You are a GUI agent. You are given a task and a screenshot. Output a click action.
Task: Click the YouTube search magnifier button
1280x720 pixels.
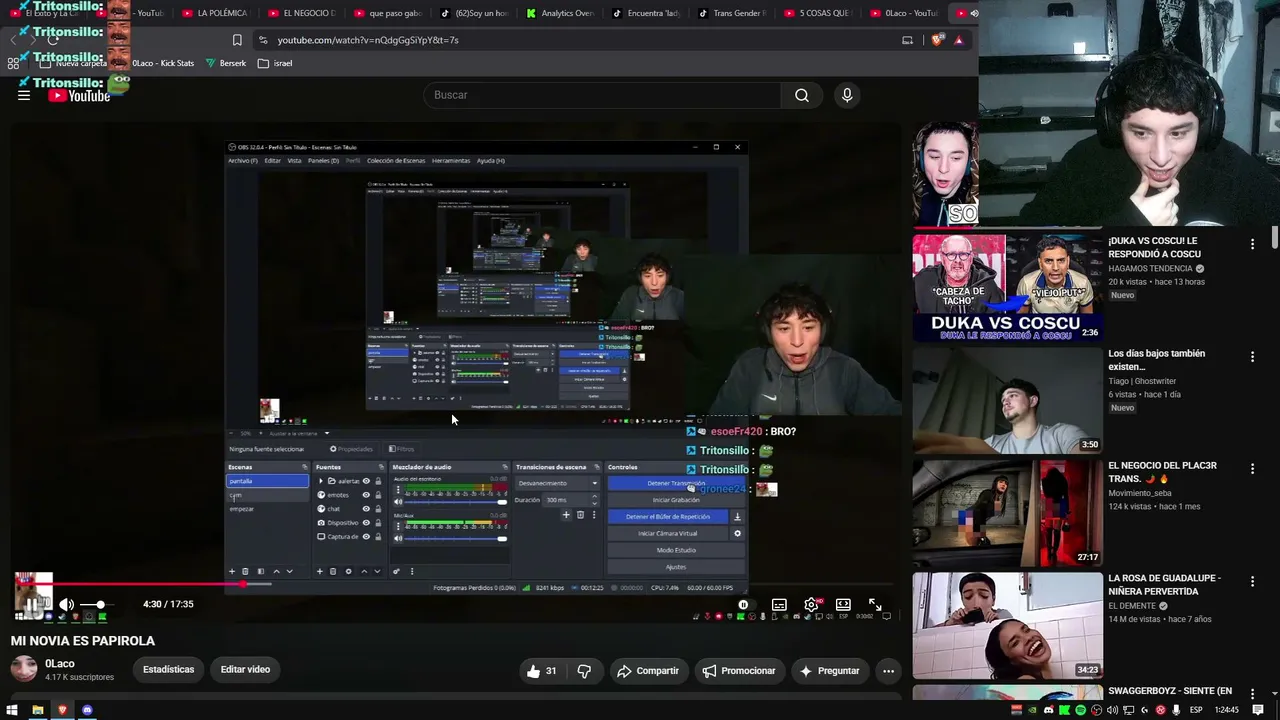coord(802,95)
